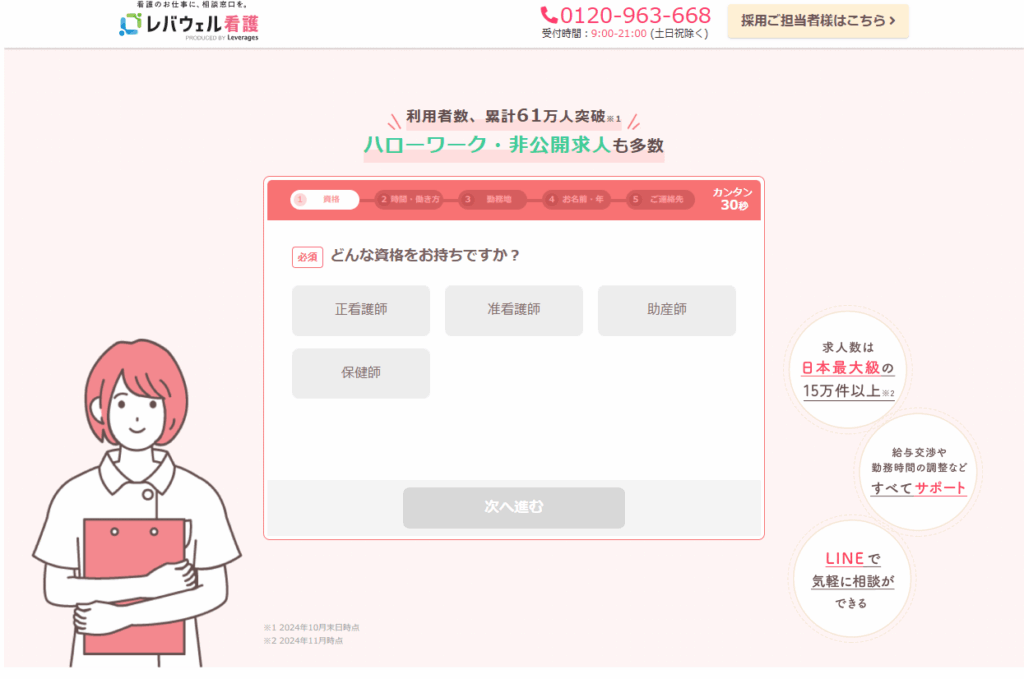Jump to step 4 お名前・年
Image resolution: width=1024 pixels, height=679 pixels.
coord(577,199)
